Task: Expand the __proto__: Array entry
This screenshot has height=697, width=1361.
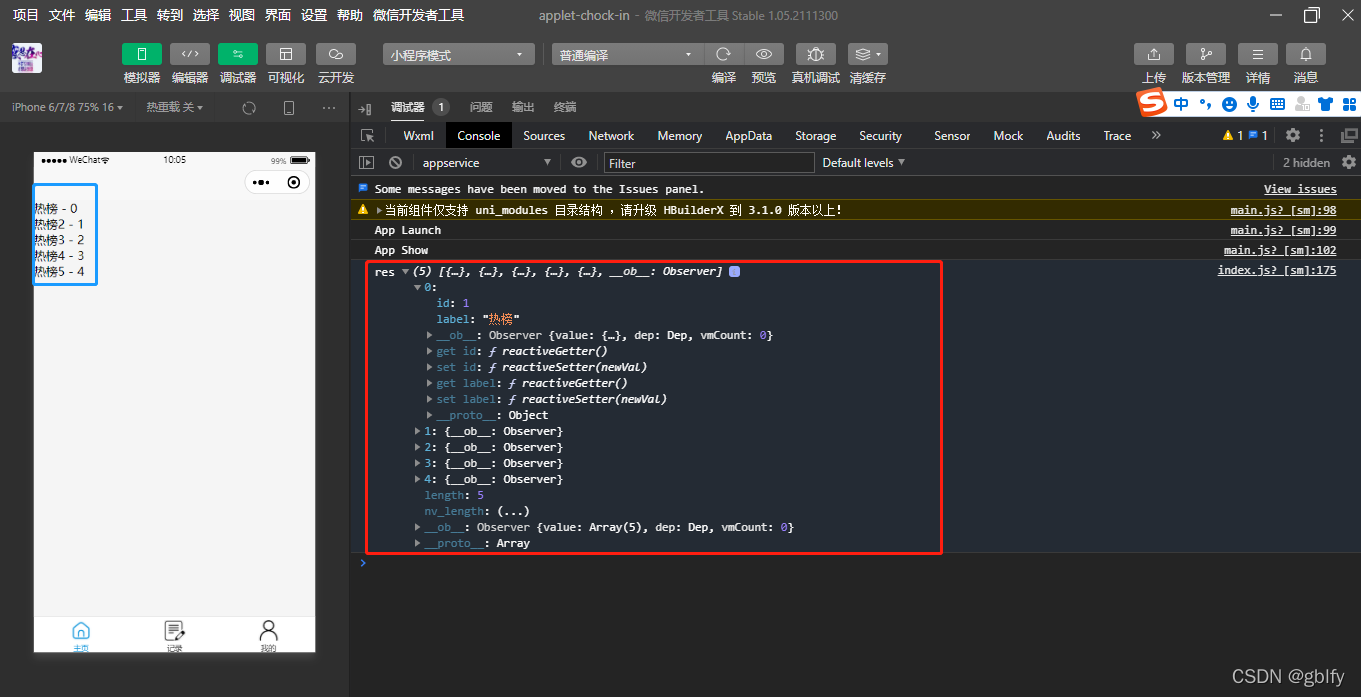Action: 418,543
